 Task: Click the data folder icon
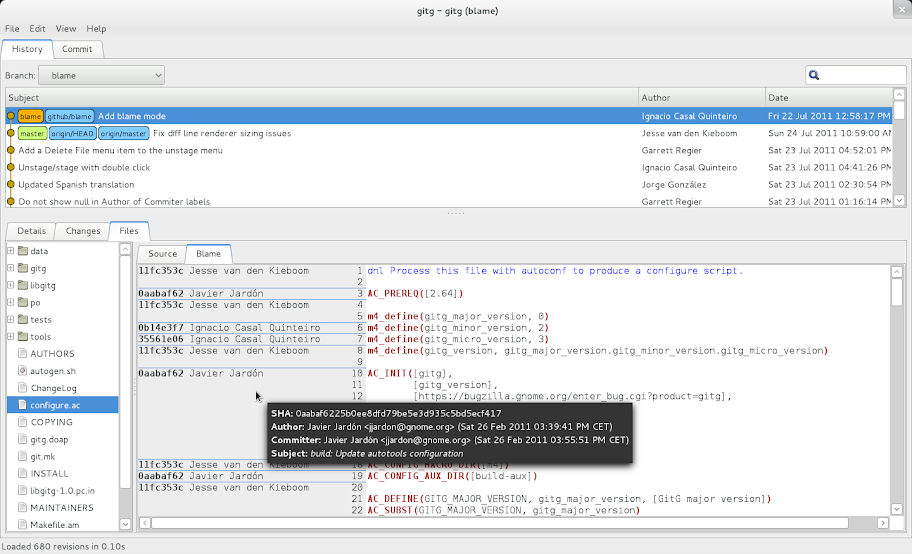23,251
